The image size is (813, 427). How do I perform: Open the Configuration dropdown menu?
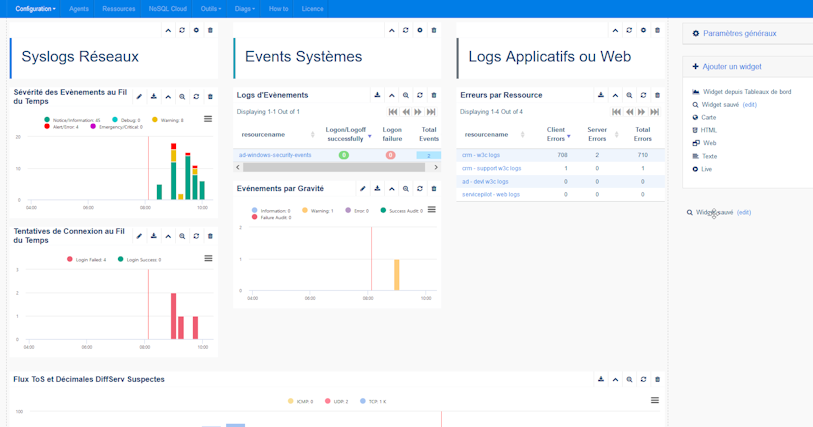pos(35,9)
